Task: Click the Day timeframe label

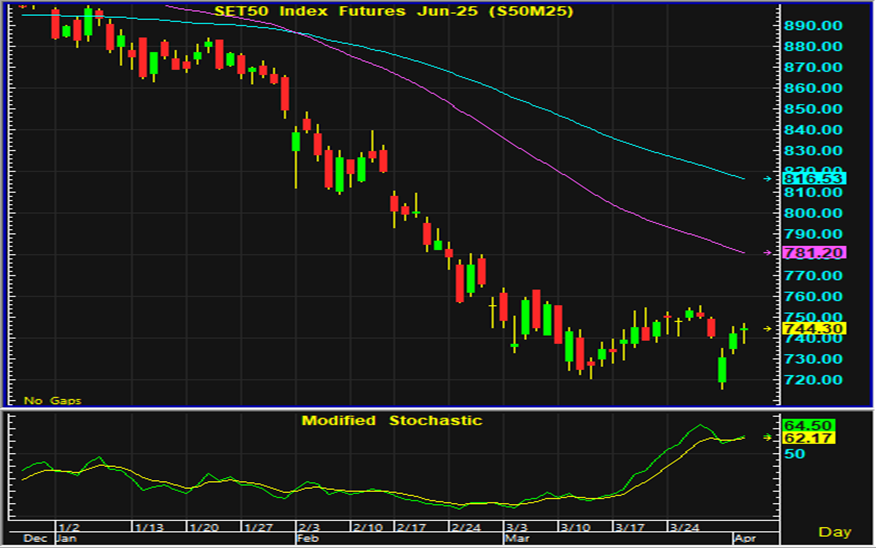Action: pos(835,532)
